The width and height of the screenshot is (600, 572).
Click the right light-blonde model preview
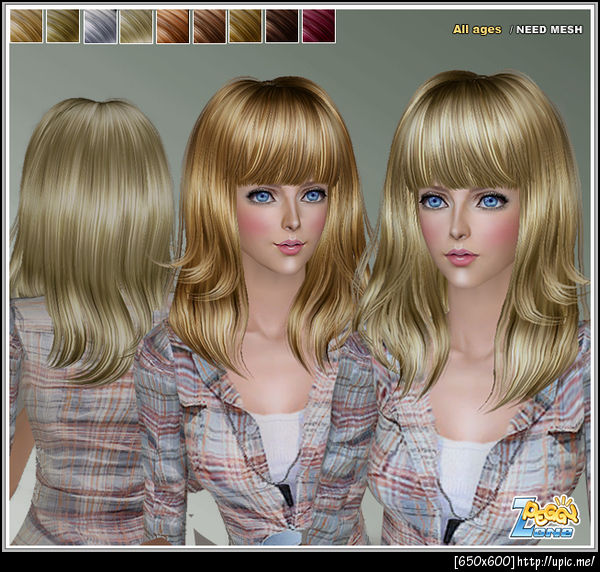click(473, 306)
